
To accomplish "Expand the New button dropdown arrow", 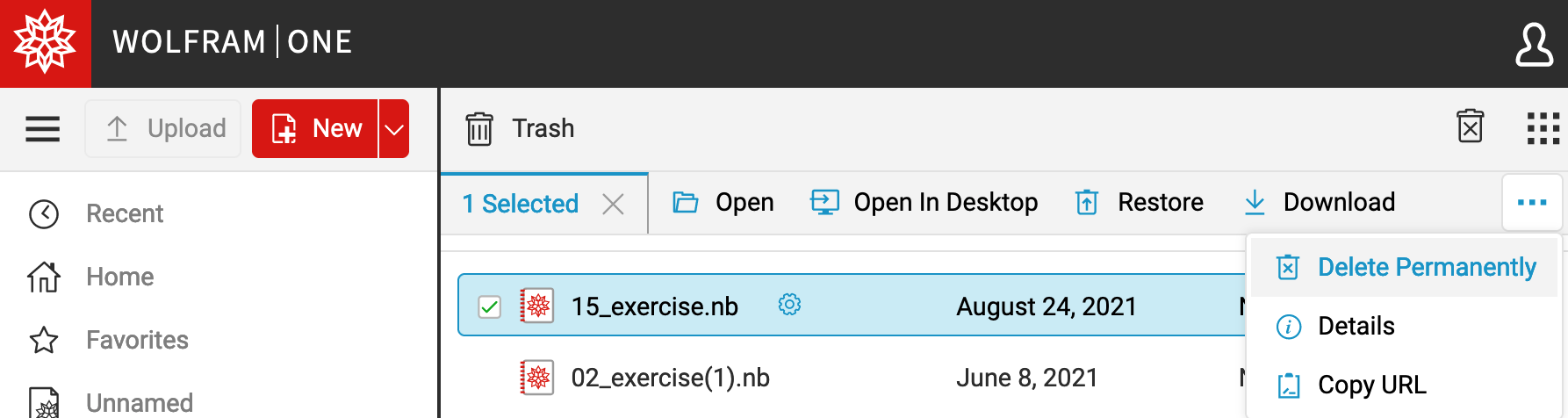I will point(394,129).
